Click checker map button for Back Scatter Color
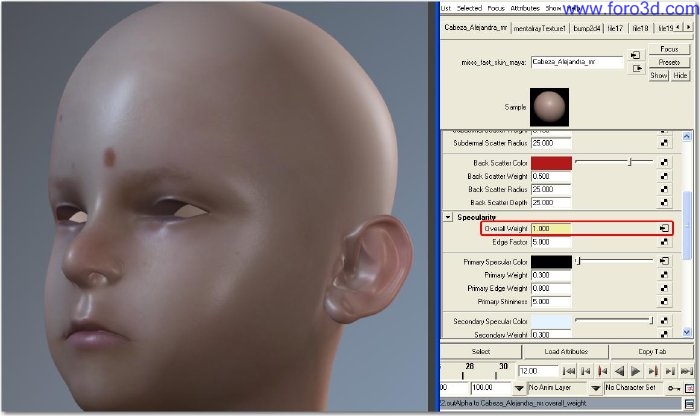Viewport: 700px width, 416px height. 664,163
